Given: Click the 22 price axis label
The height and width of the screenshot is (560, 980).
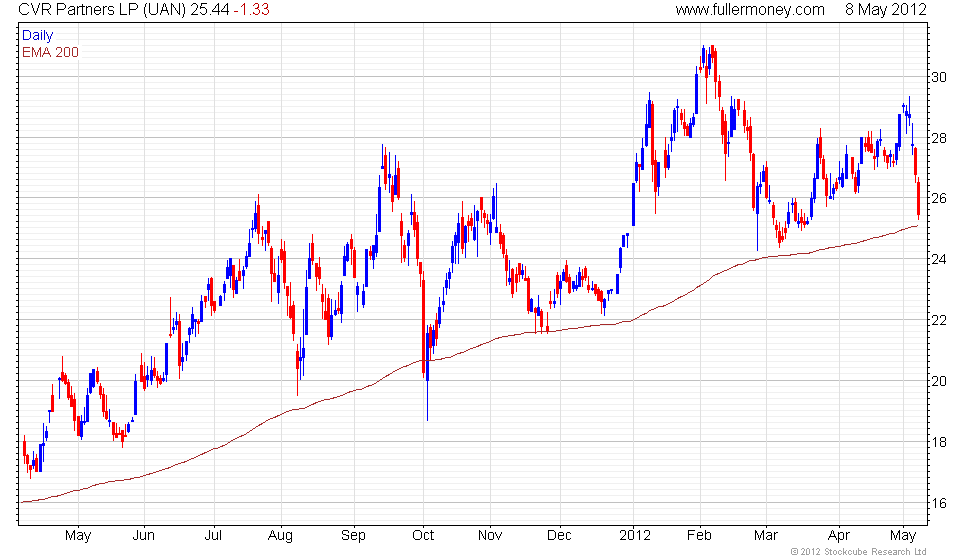Looking at the screenshot, I should [x=939, y=320].
